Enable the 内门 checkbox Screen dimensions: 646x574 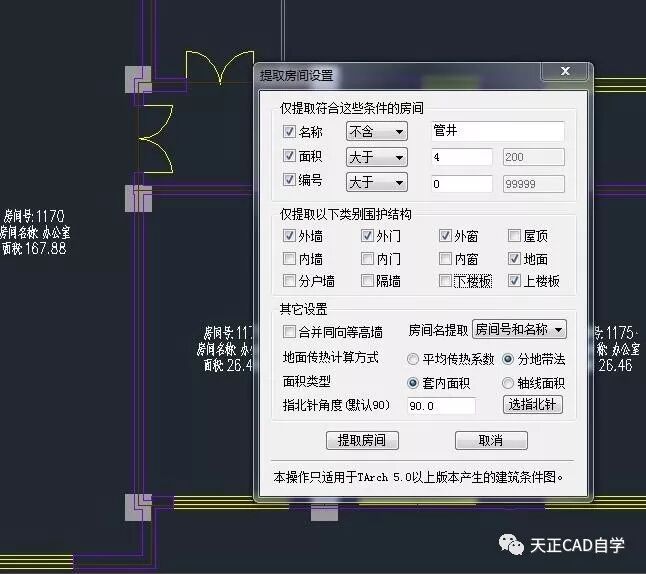tap(367, 259)
